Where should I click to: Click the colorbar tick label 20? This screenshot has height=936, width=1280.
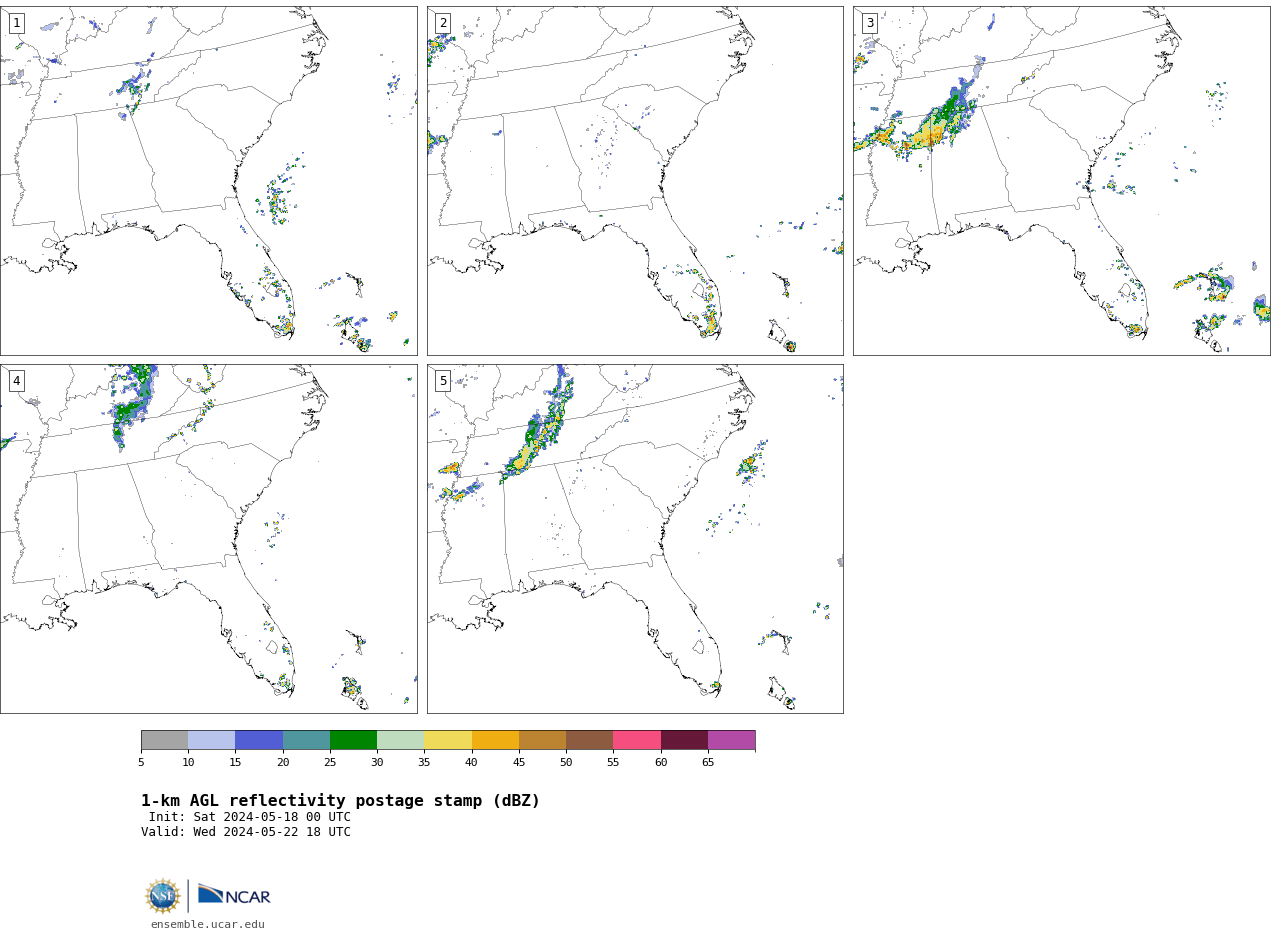point(283,763)
